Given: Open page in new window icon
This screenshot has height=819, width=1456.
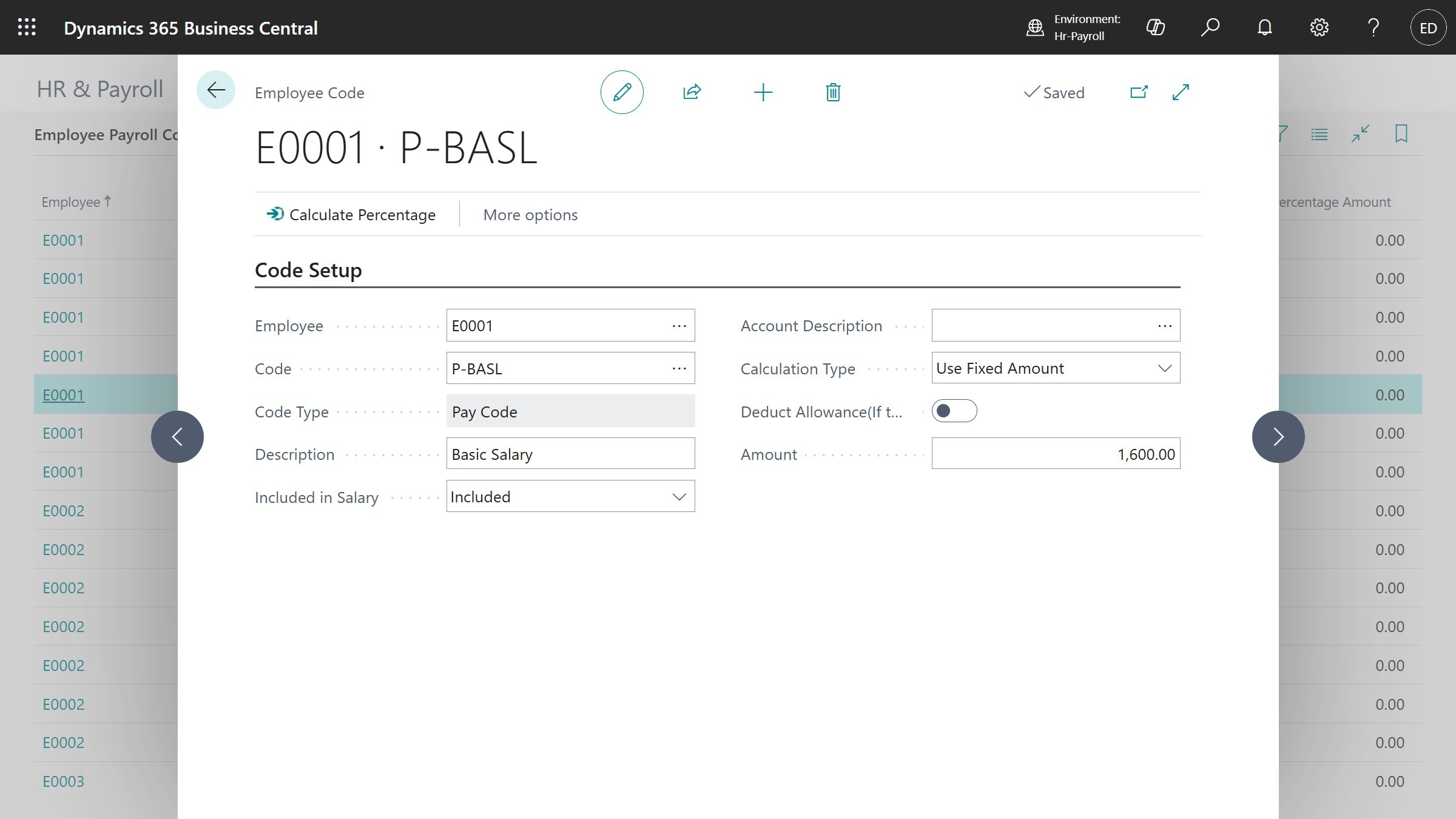Looking at the screenshot, I should (1139, 92).
